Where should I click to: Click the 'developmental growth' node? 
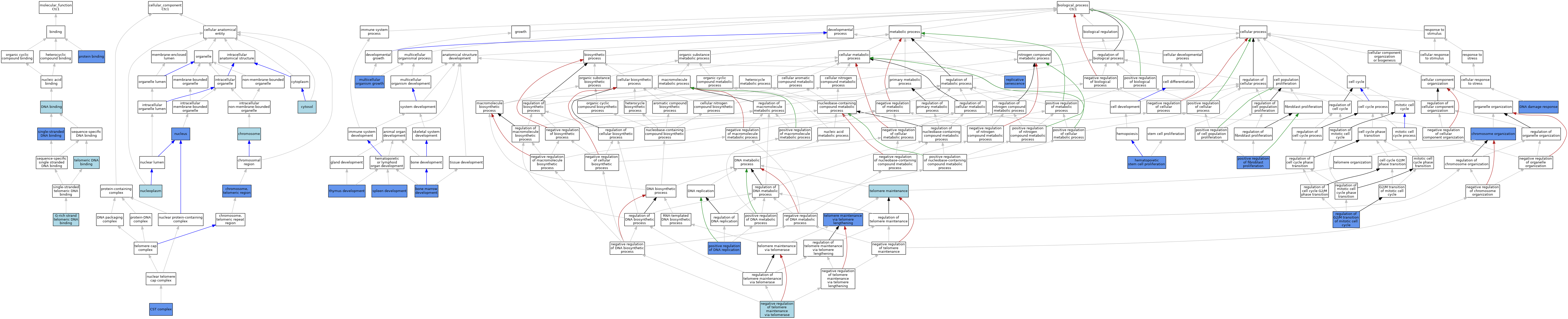[x=378, y=57]
